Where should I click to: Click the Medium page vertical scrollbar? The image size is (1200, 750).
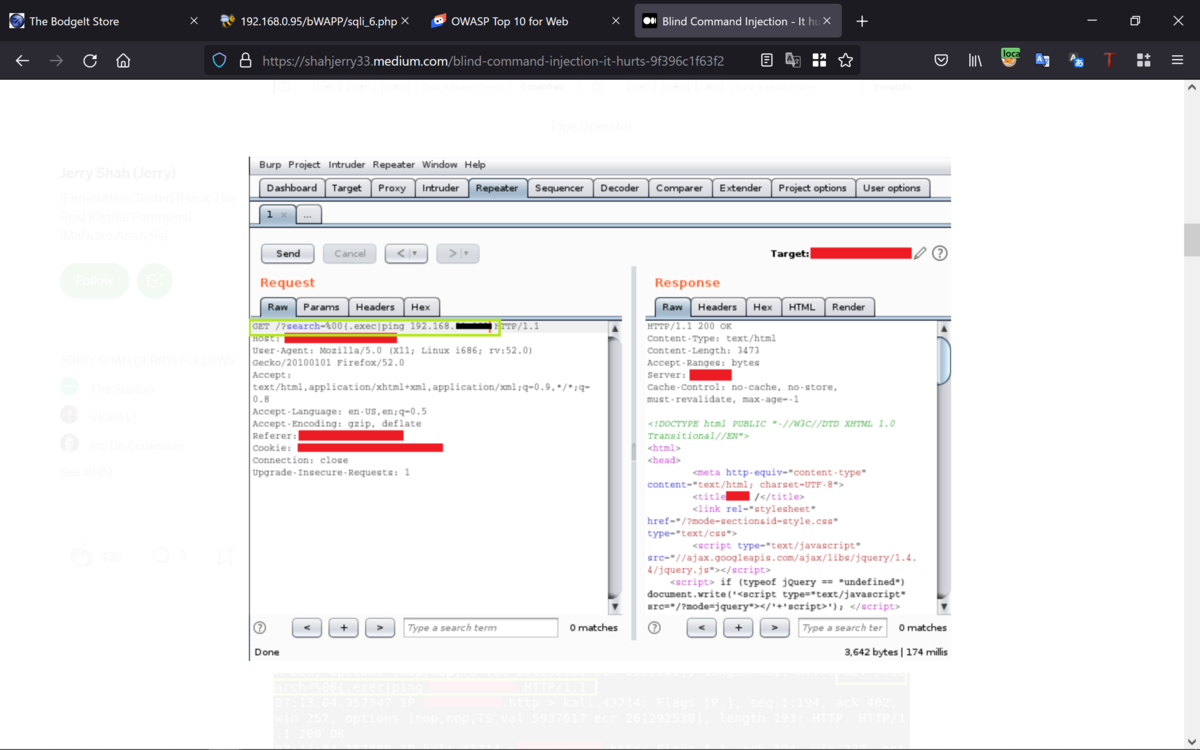[1191, 240]
